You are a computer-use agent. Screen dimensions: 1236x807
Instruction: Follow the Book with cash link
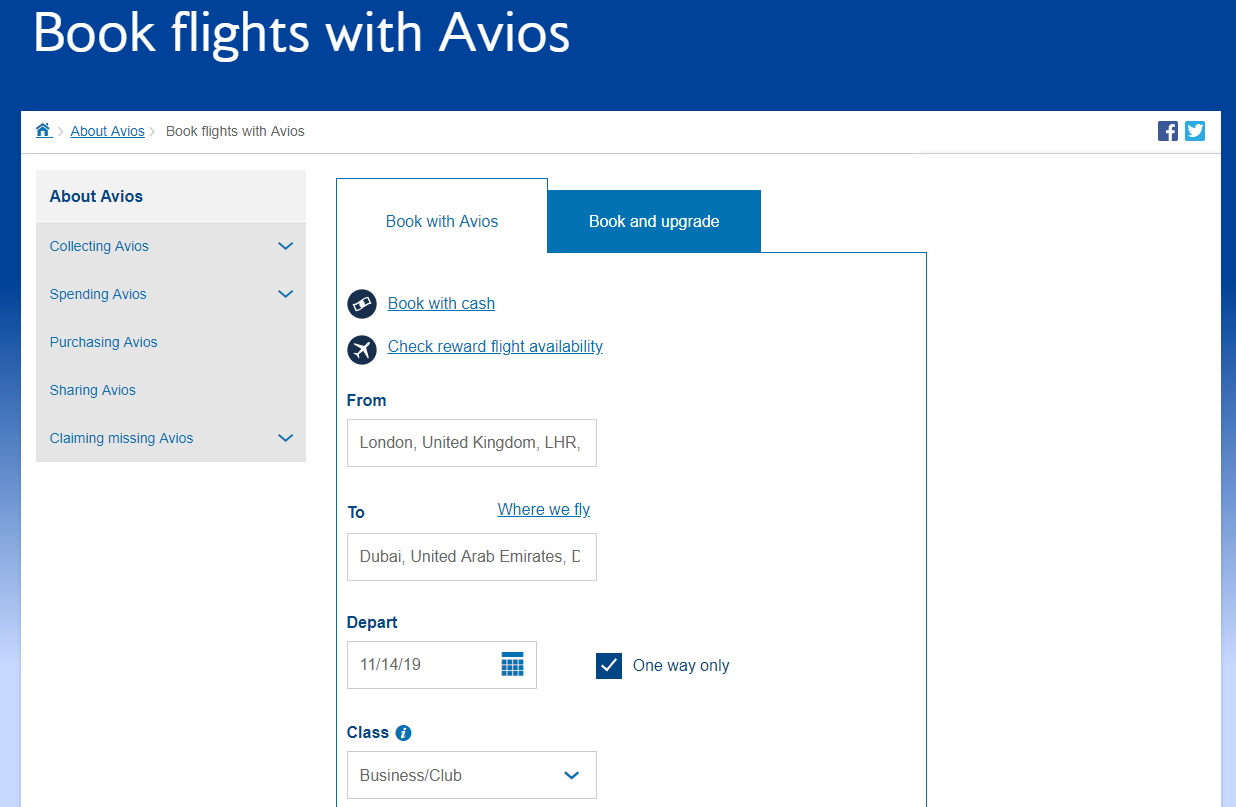[441, 303]
